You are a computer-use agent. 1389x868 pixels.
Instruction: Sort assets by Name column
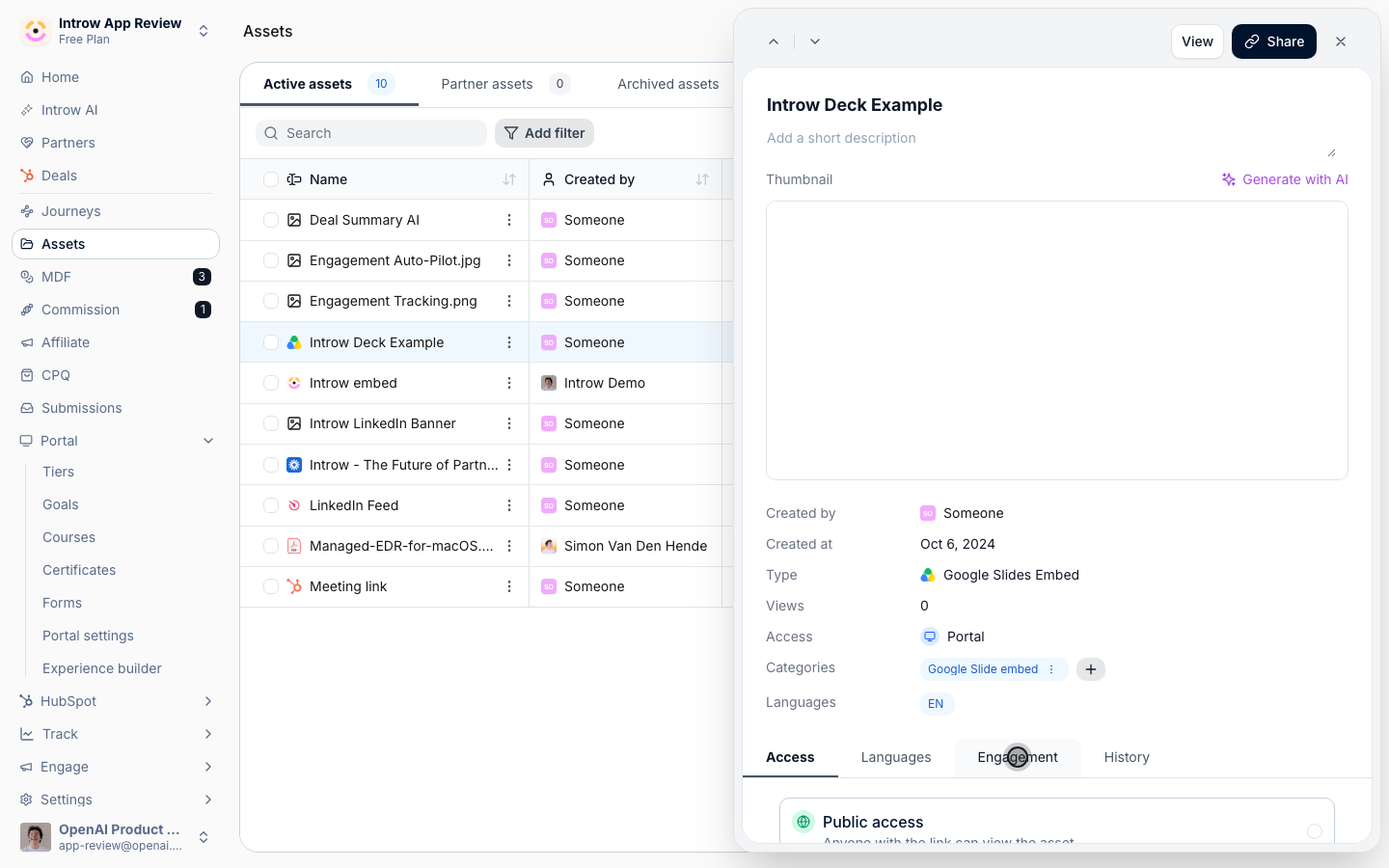[509, 179]
